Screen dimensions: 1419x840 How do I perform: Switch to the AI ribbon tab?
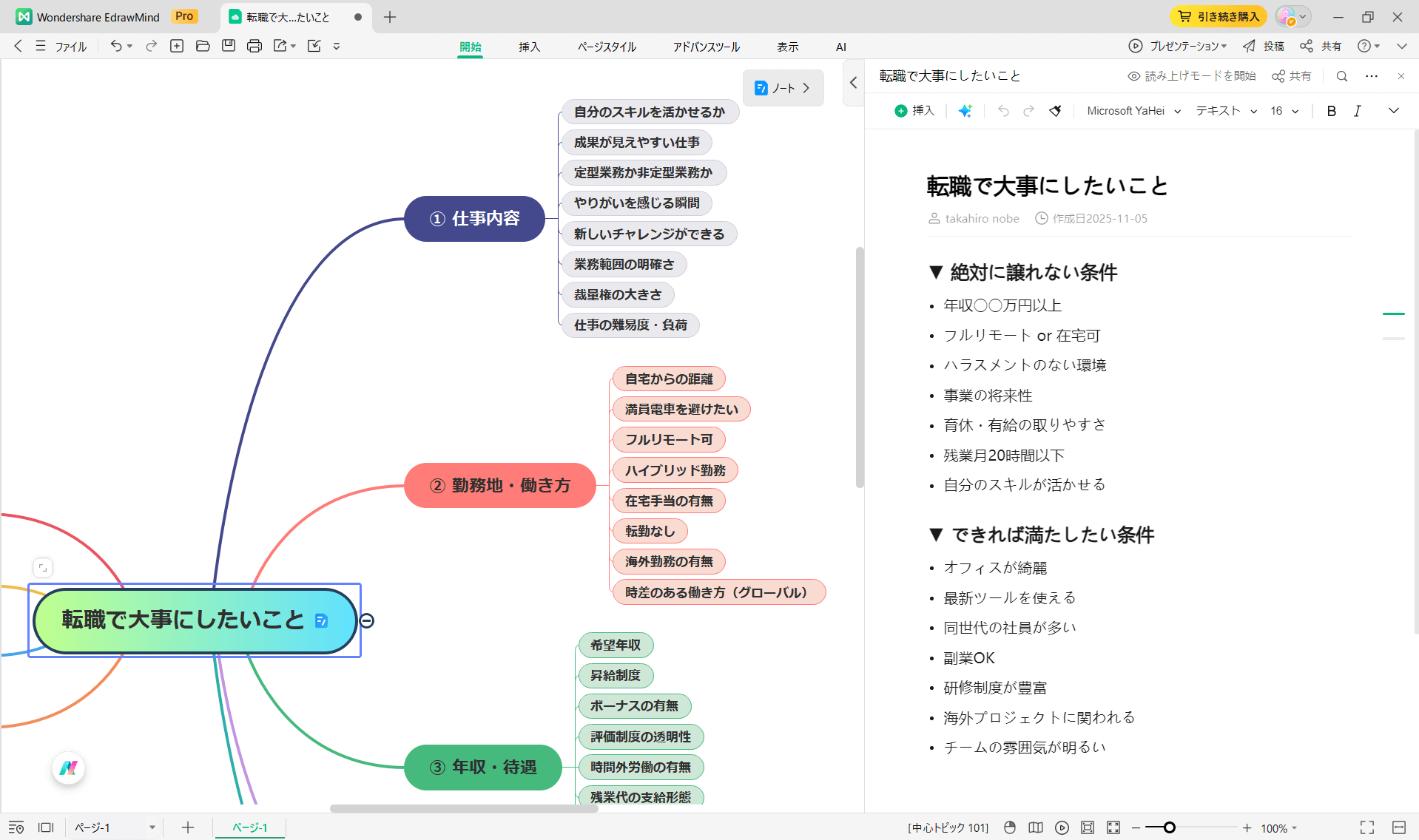coord(840,46)
